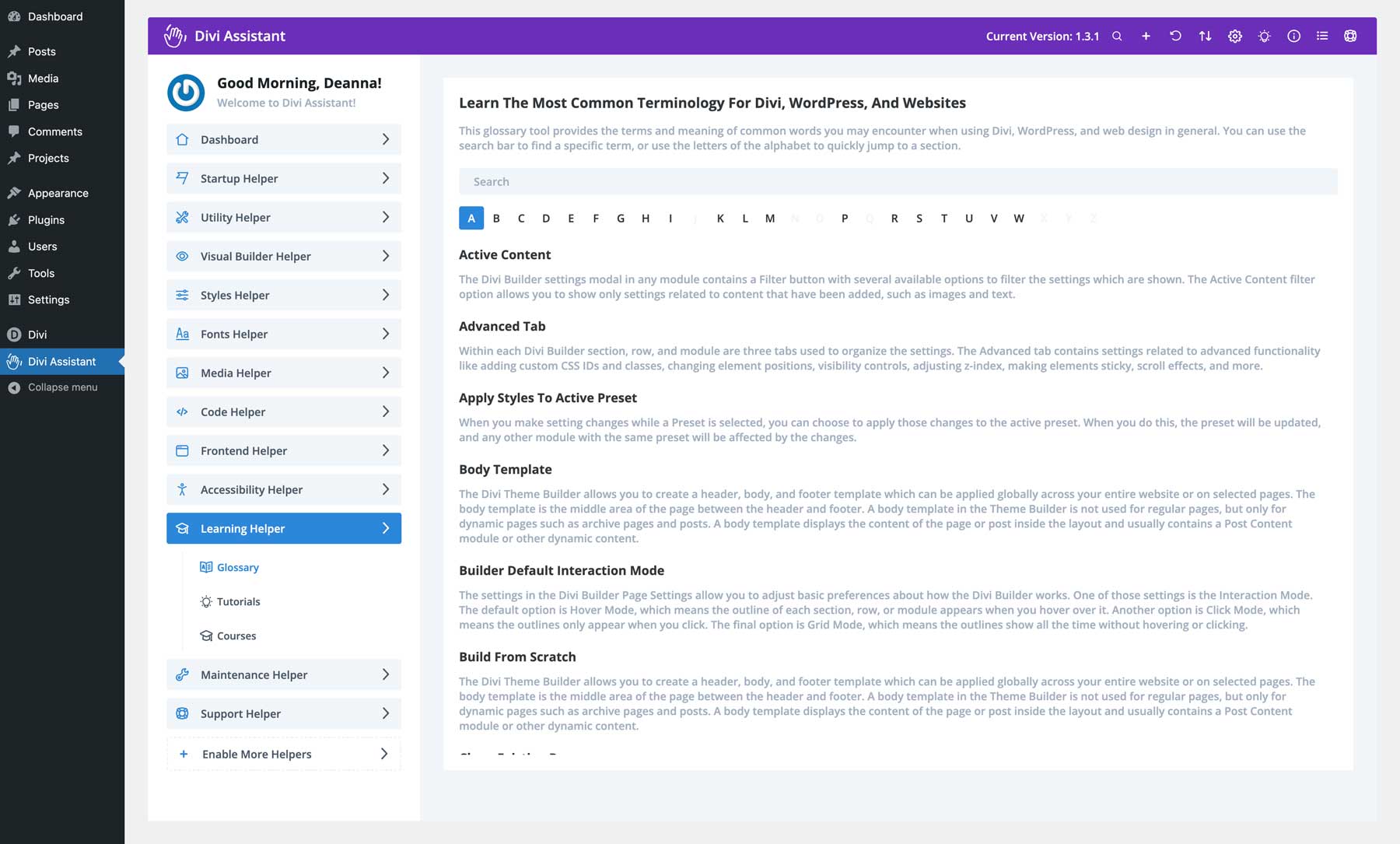Open Pages in WordPress admin menu
The image size is (1400, 844).
pos(62,105)
